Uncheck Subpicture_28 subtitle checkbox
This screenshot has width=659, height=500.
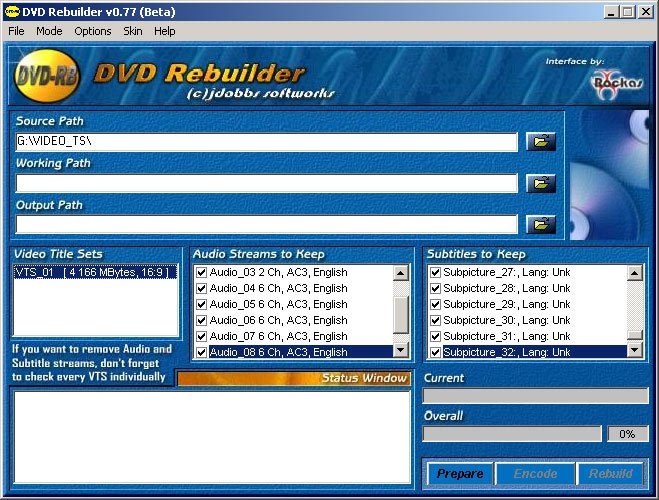click(x=435, y=288)
